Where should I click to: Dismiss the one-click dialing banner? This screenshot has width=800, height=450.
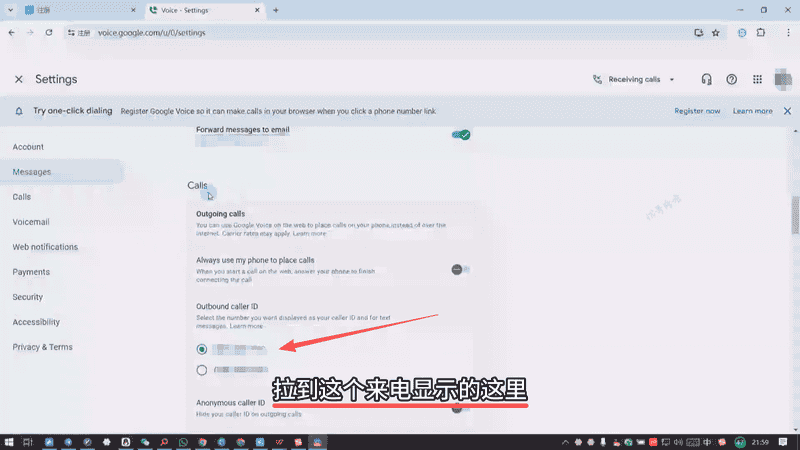tap(787, 111)
